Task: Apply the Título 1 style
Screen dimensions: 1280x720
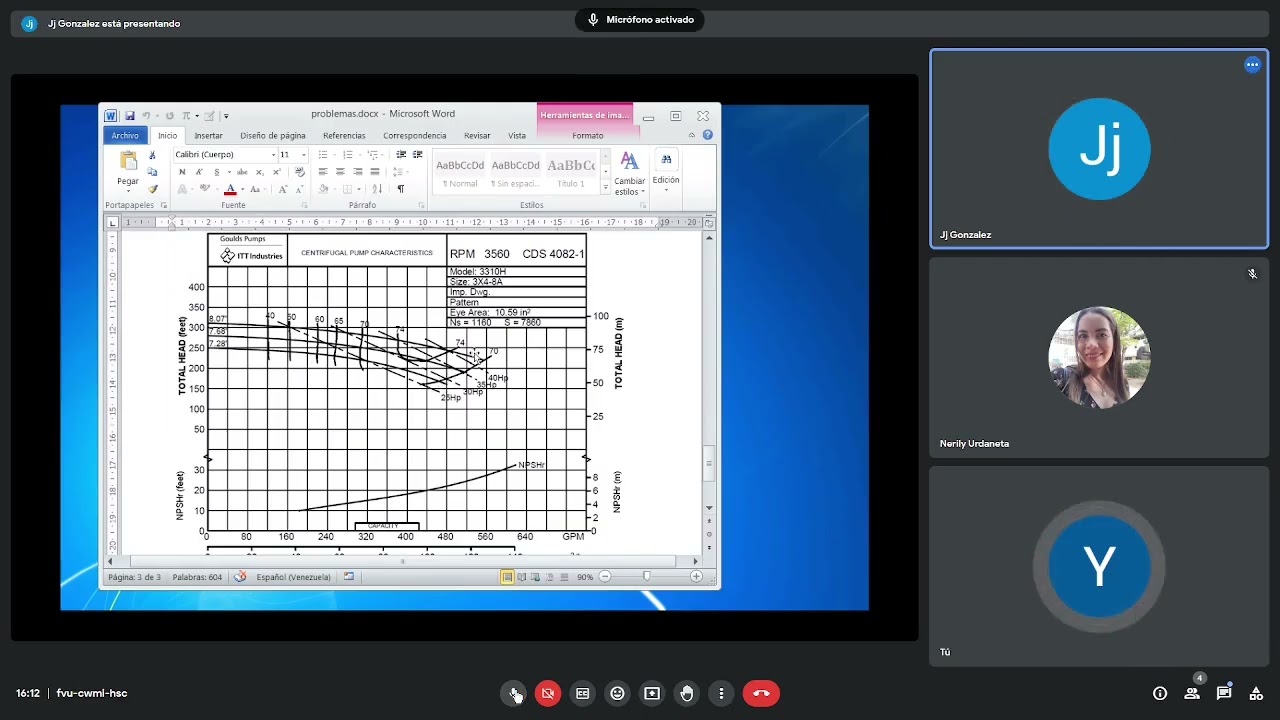Action: (571, 173)
